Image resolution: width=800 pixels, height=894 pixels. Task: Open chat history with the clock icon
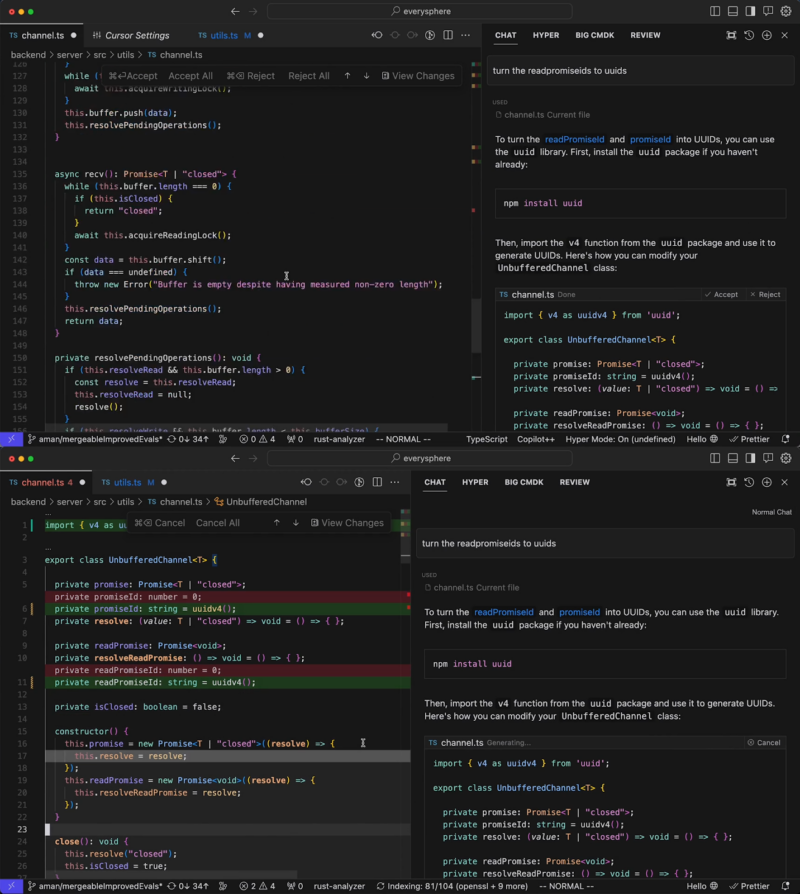tap(748, 34)
